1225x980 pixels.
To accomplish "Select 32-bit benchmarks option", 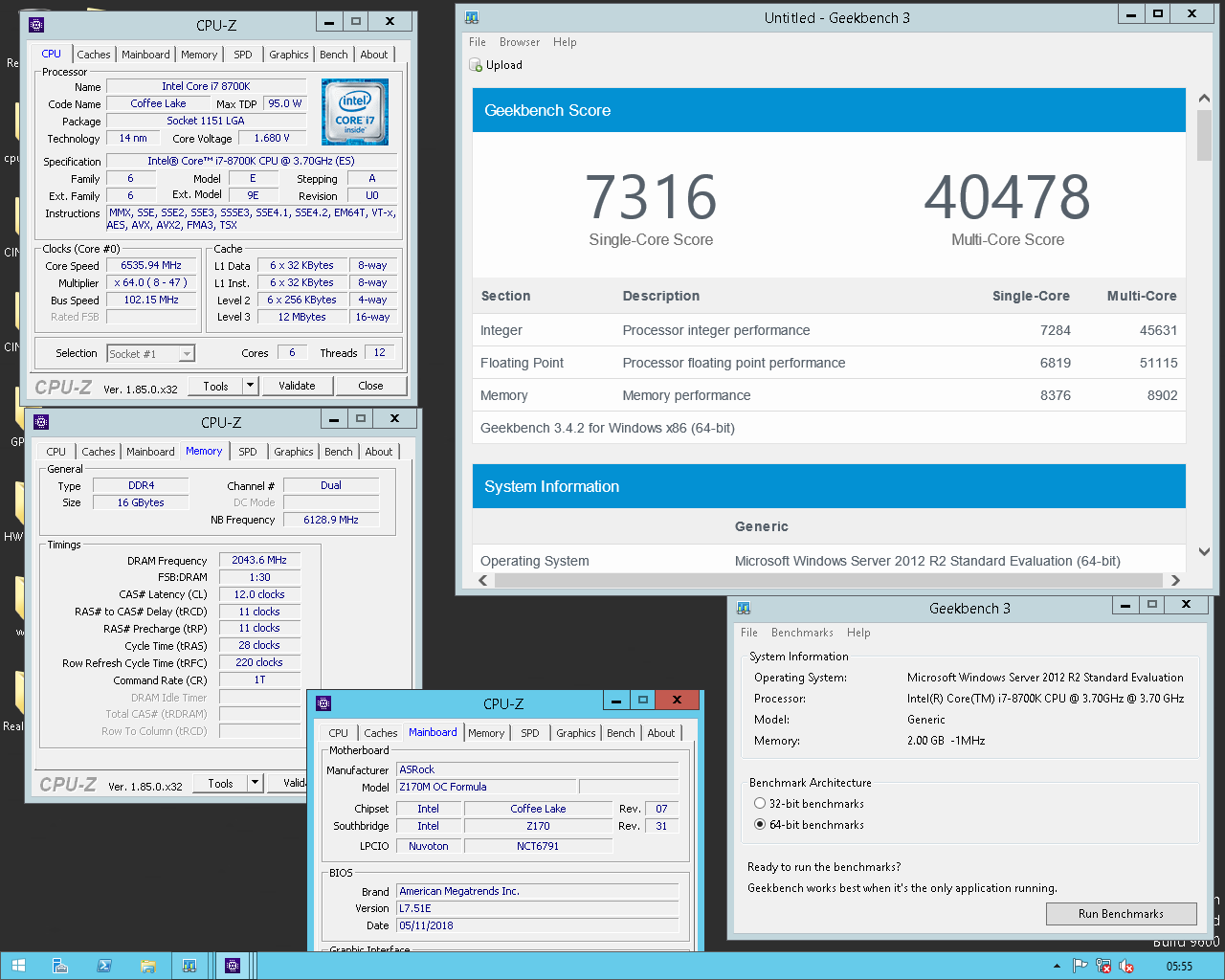I will tap(760, 804).
